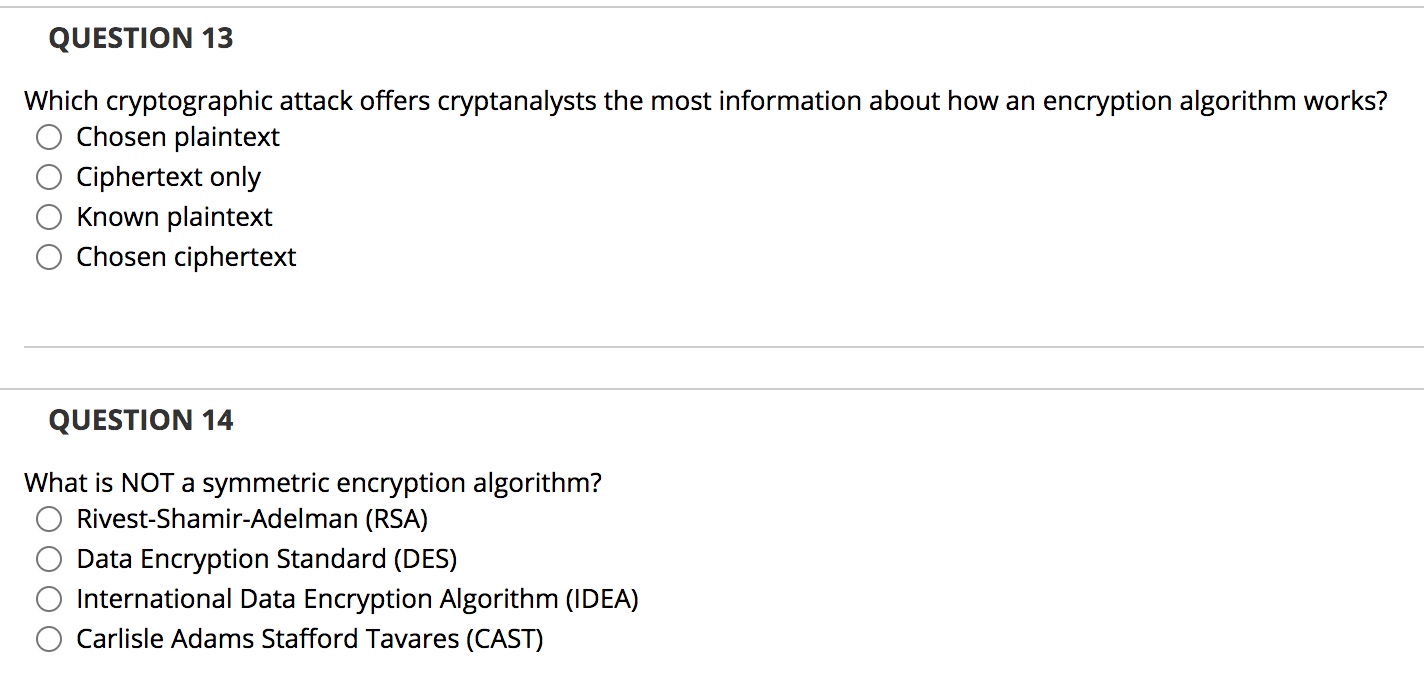Click the CAST answer label text

pos(309,638)
